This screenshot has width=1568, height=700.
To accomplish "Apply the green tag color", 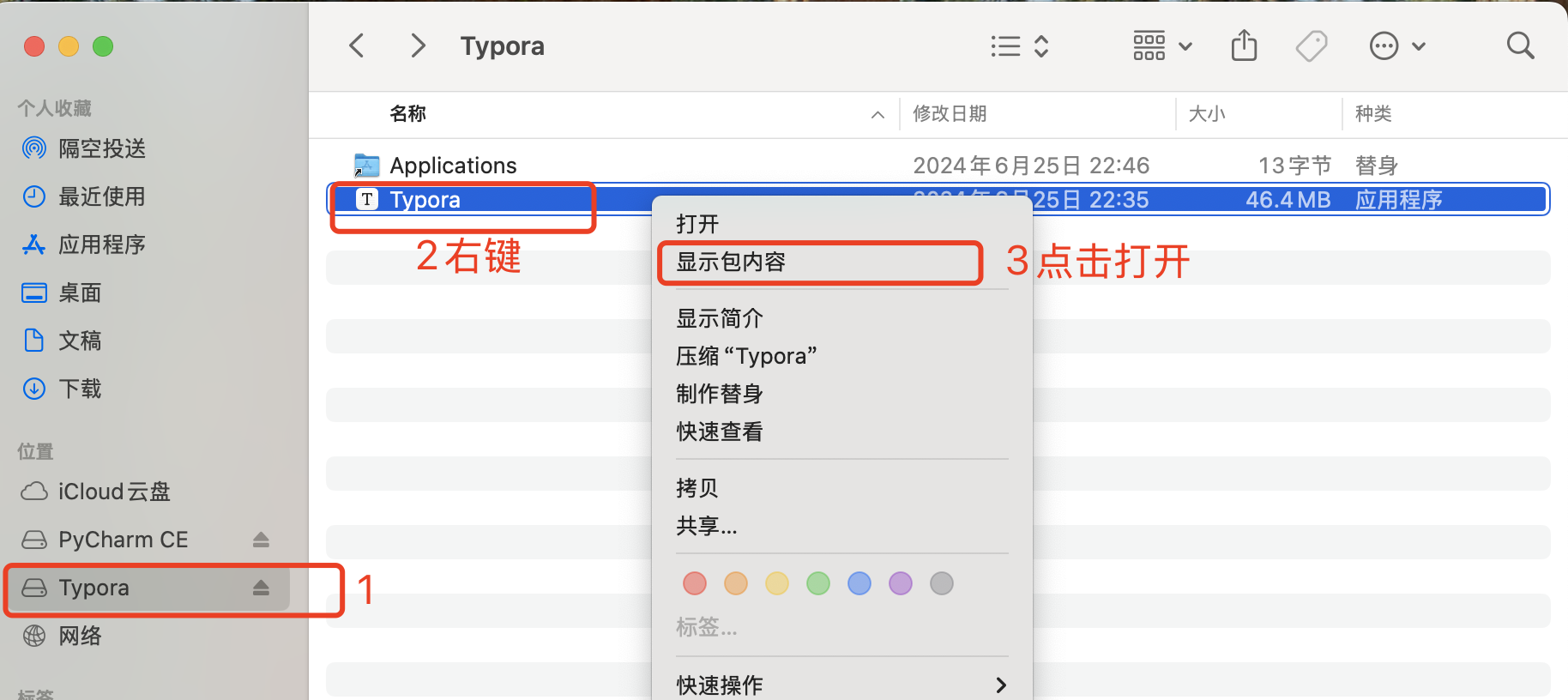I will (x=818, y=583).
